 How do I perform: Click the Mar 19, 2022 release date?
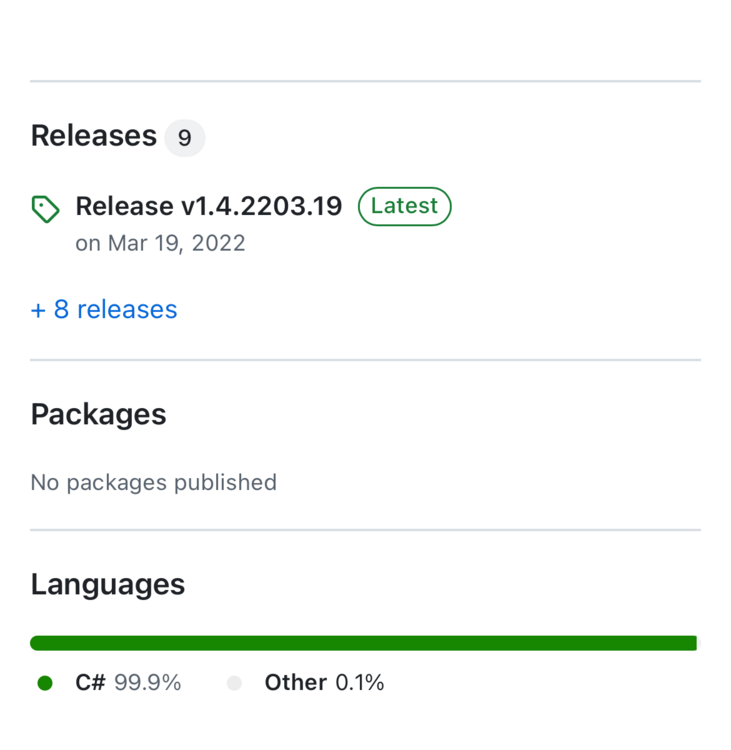point(160,243)
